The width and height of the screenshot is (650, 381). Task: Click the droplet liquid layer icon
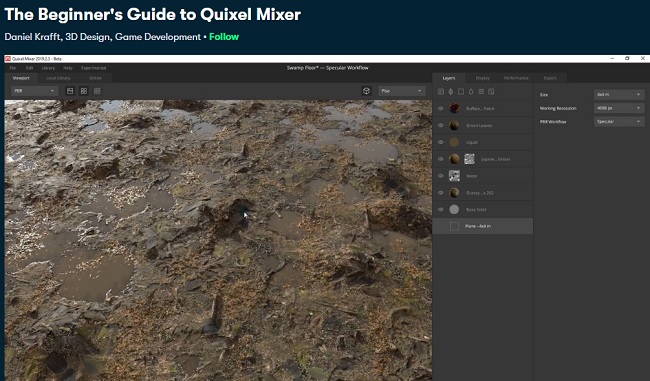coord(471,92)
